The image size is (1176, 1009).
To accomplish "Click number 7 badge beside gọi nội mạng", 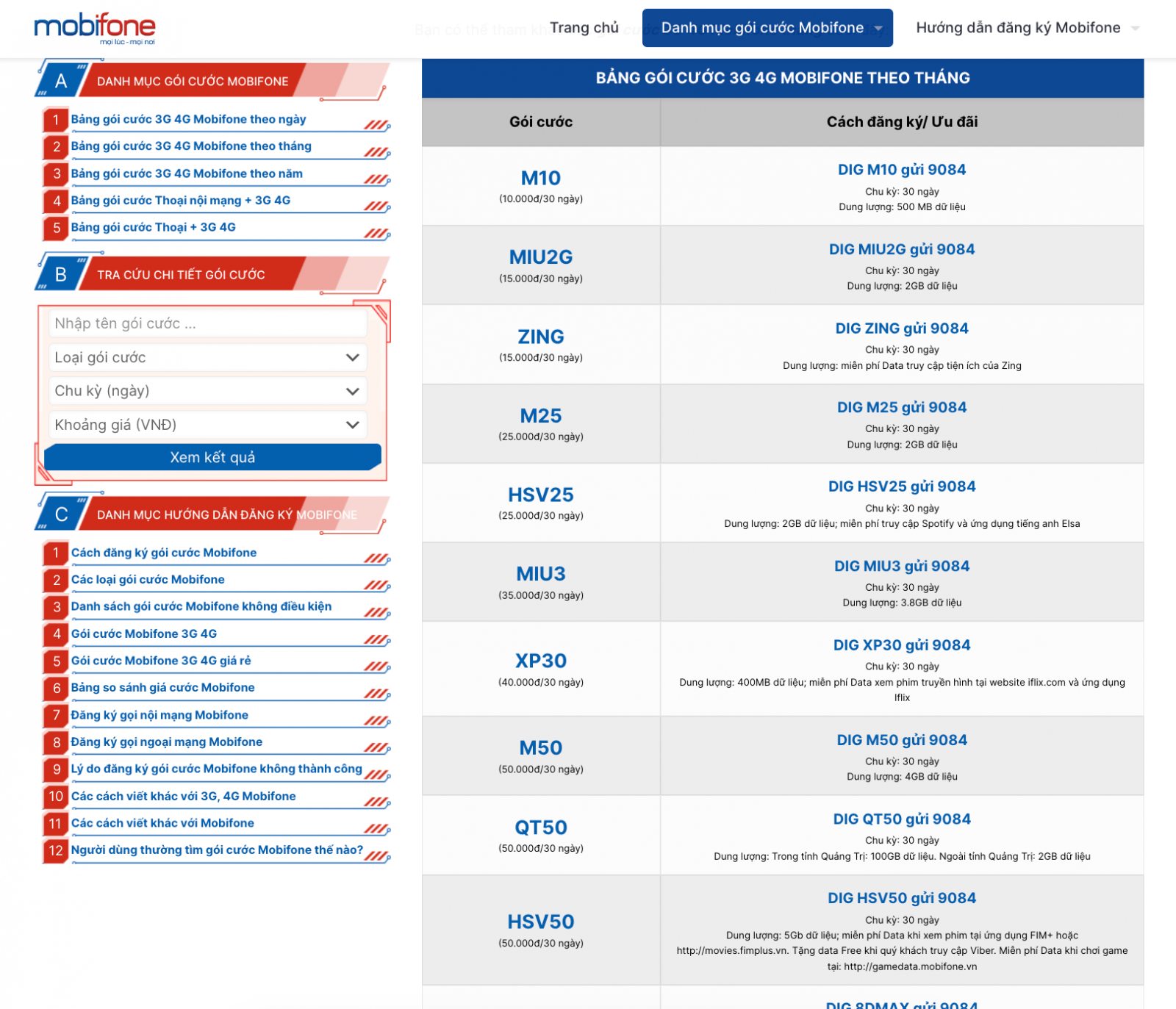I will pyautogui.click(x=56, y=716).
